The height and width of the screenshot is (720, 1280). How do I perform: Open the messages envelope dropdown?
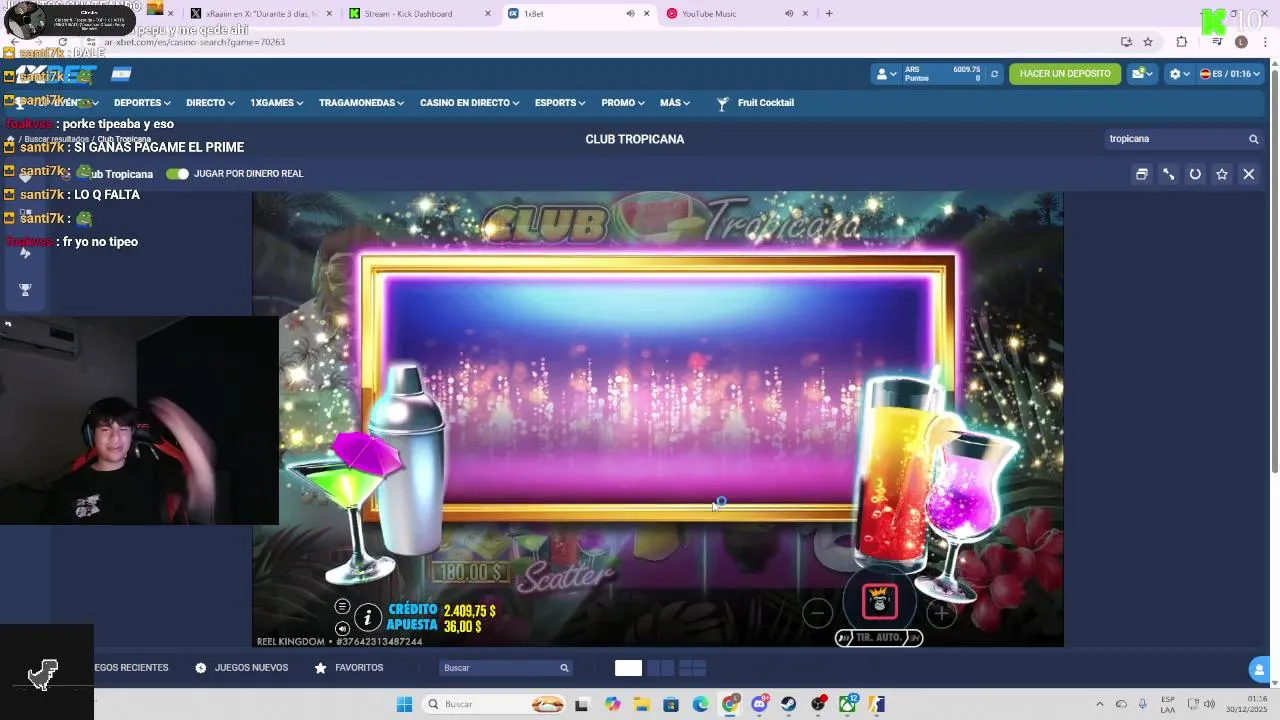click(x=1141, y=74)
